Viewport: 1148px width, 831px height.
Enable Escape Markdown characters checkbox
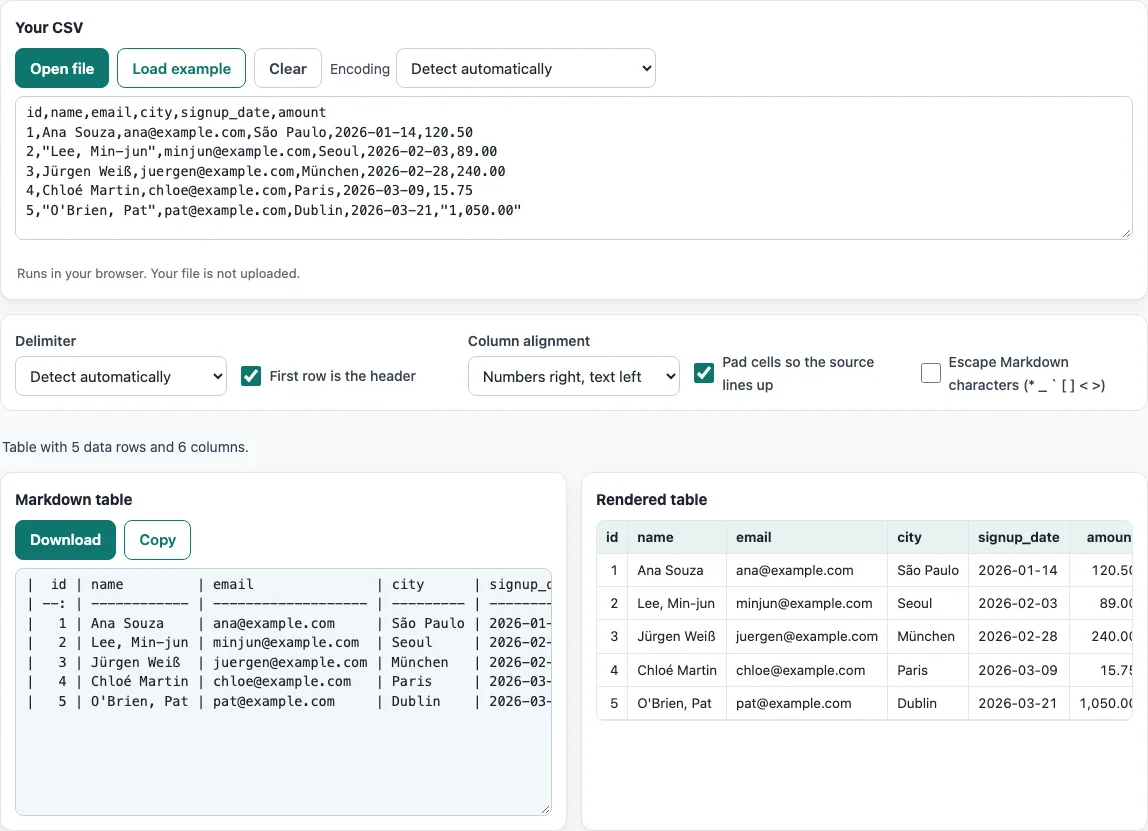(x=931, y=373)
